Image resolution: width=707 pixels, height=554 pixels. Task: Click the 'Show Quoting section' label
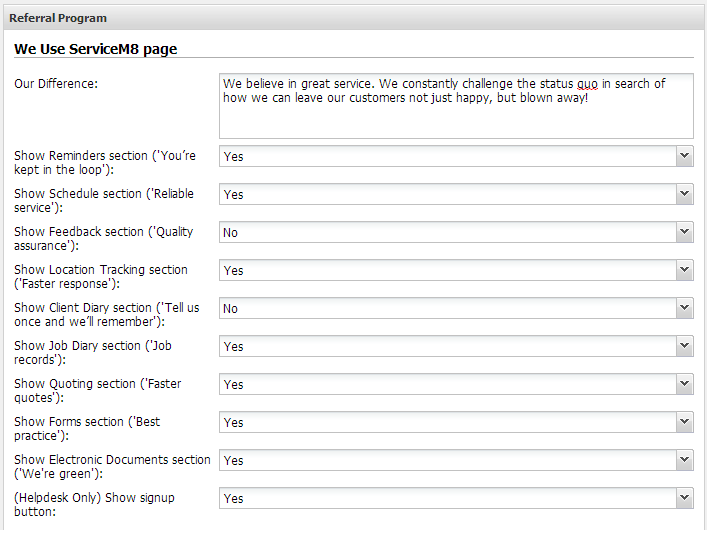pyautogui.click(x=98, y=390)
